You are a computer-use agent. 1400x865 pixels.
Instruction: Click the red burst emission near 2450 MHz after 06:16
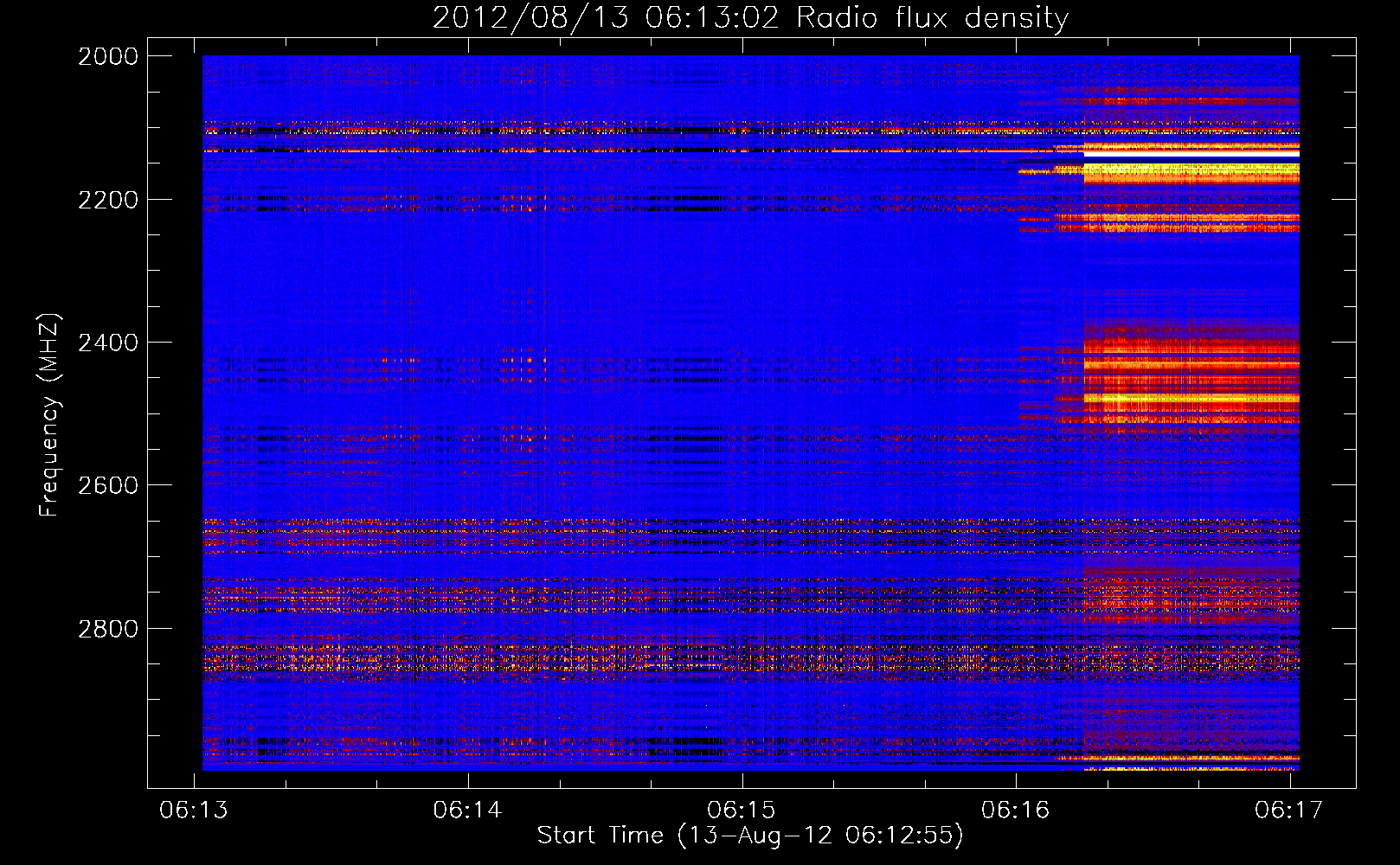1191,381
